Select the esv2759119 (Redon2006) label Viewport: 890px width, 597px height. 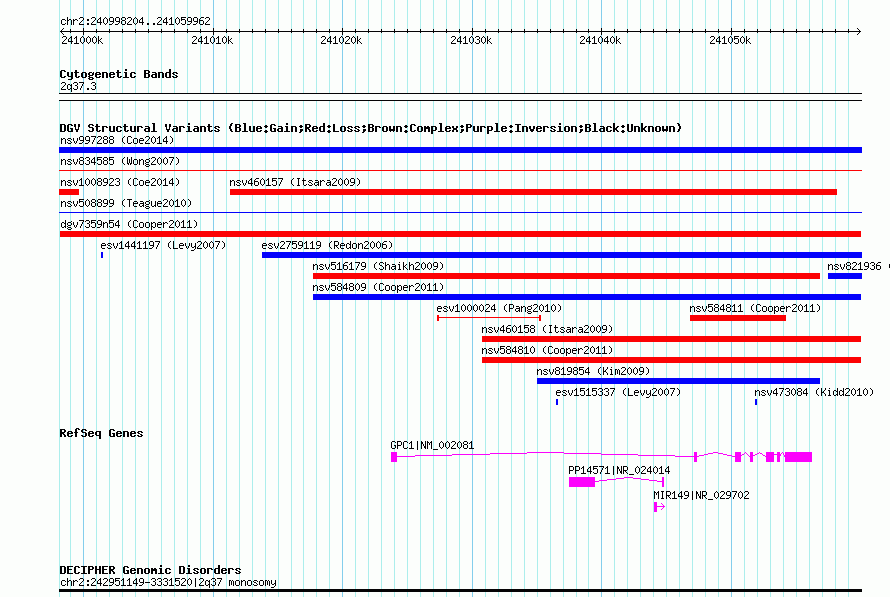[x=327, y=245]
